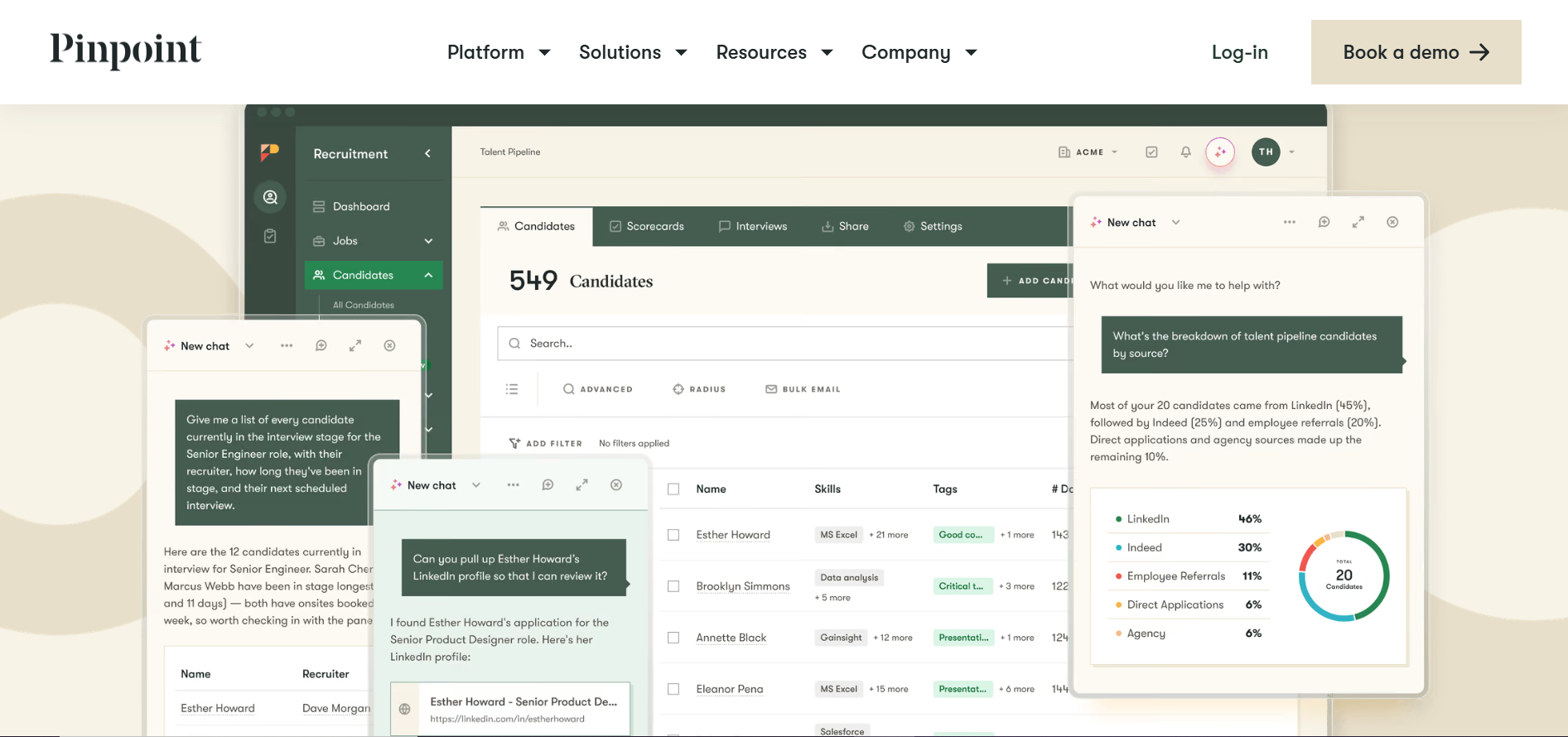The height and width of the screenshot is (737, 1568).
Task: Collapse the Recruitment sidebar with the chevron
Action: (x=427, y=153)
